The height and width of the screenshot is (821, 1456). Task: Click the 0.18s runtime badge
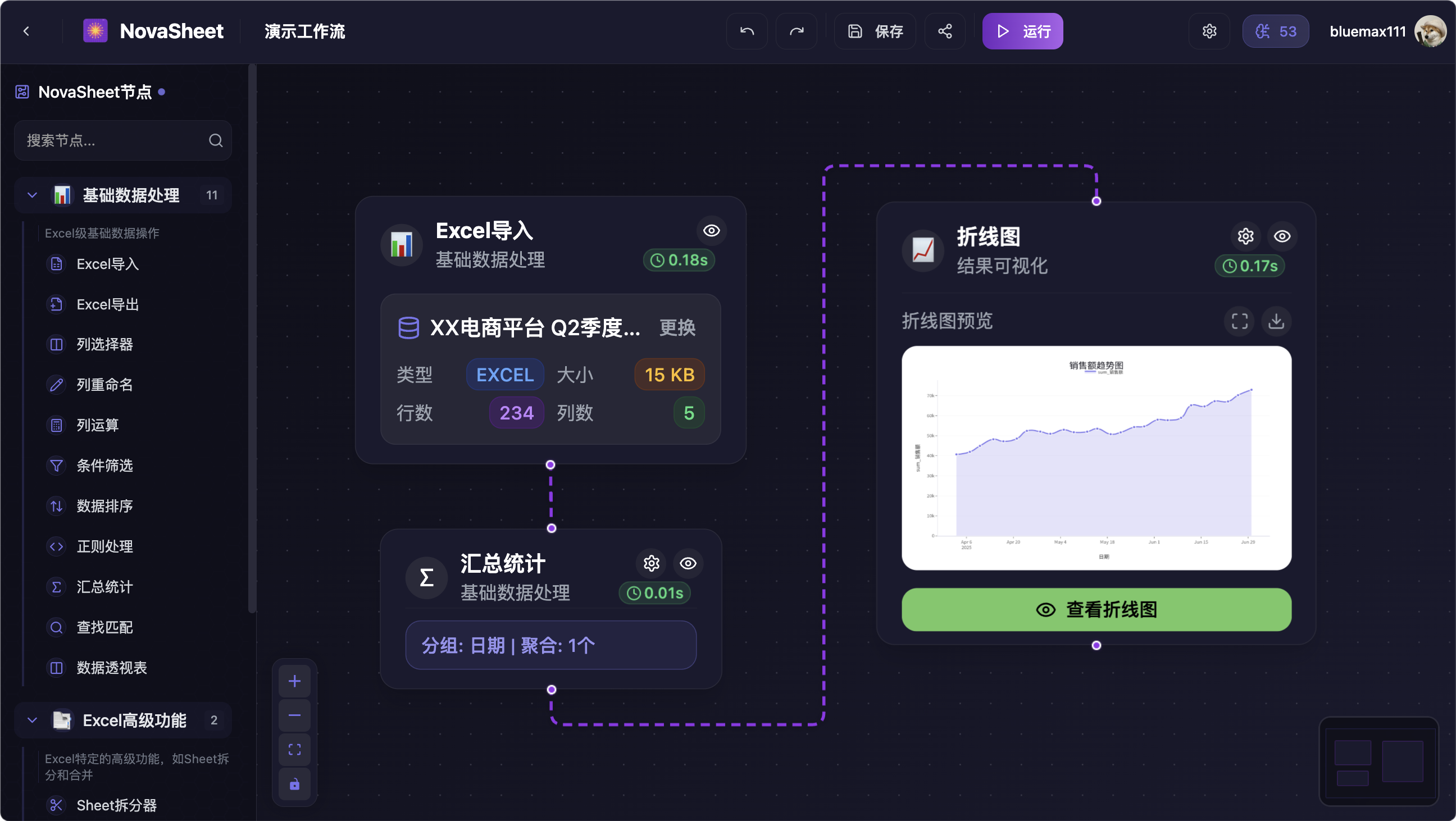[679, 260]
